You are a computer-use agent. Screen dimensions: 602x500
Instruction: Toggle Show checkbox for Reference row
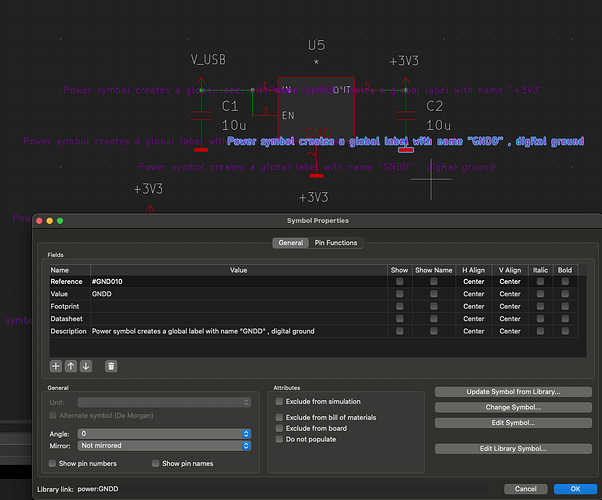point(400,281)
